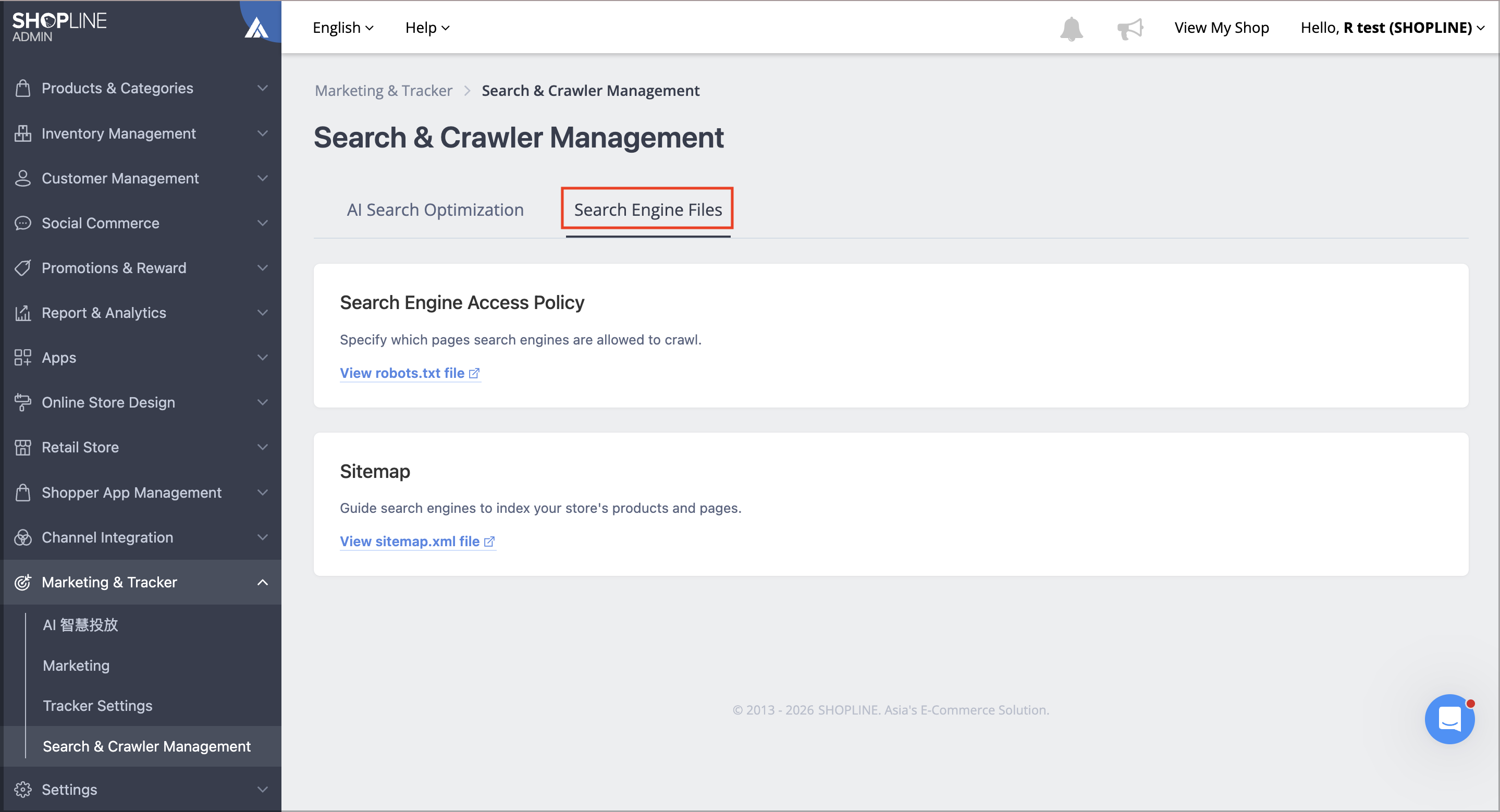This screenshot has width=1500, height=812.
Task: Click the Search & Crawler Management page title
Action: point(518,138)
